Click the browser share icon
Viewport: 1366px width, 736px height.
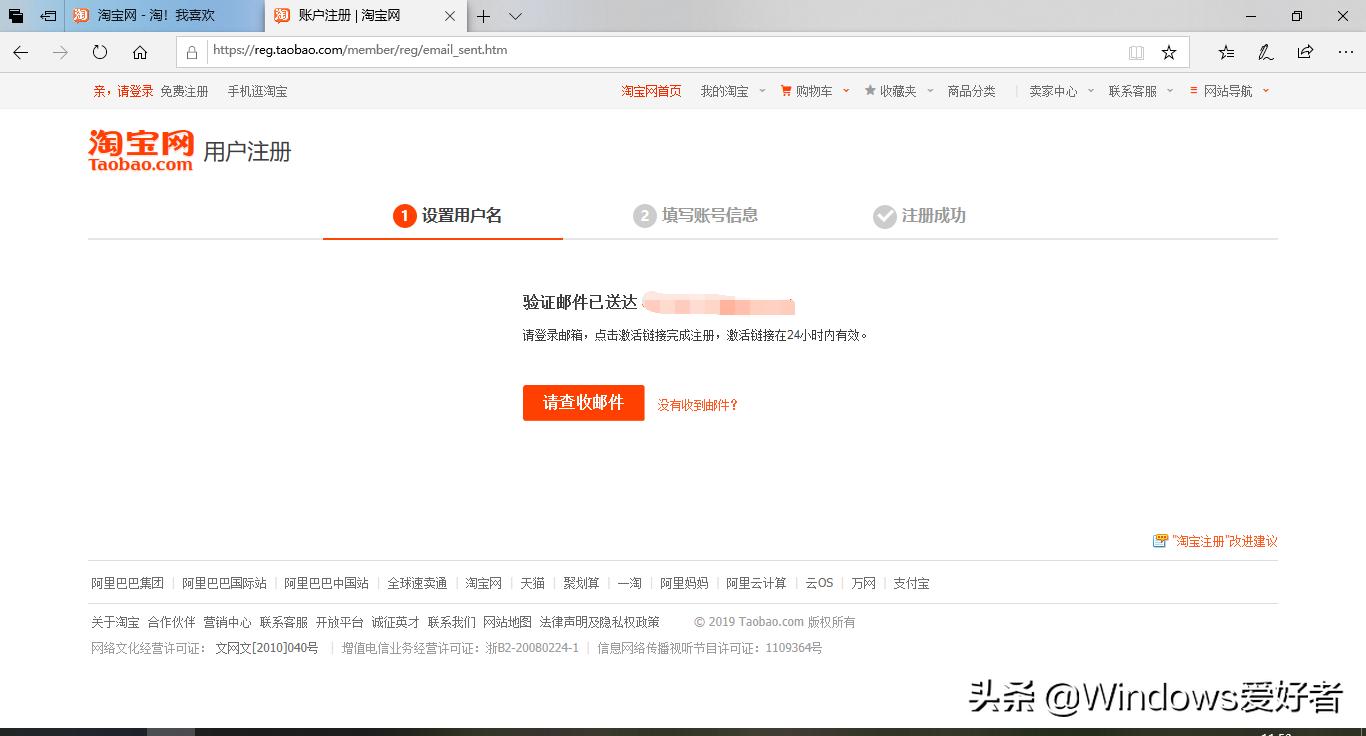(x=1303, y=51)
